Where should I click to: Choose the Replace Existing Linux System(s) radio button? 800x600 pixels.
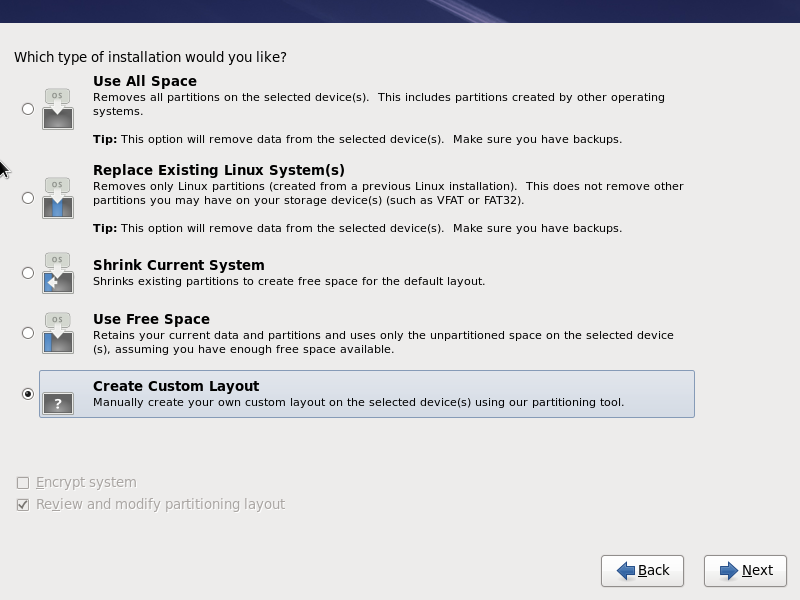pos(28,198)
